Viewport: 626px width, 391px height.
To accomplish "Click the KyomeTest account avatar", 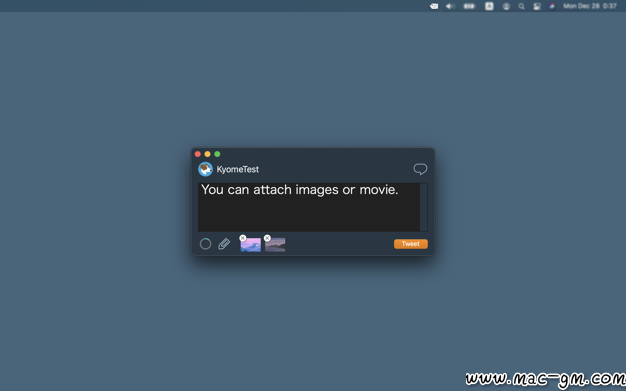I will click(x=205, y=169).
